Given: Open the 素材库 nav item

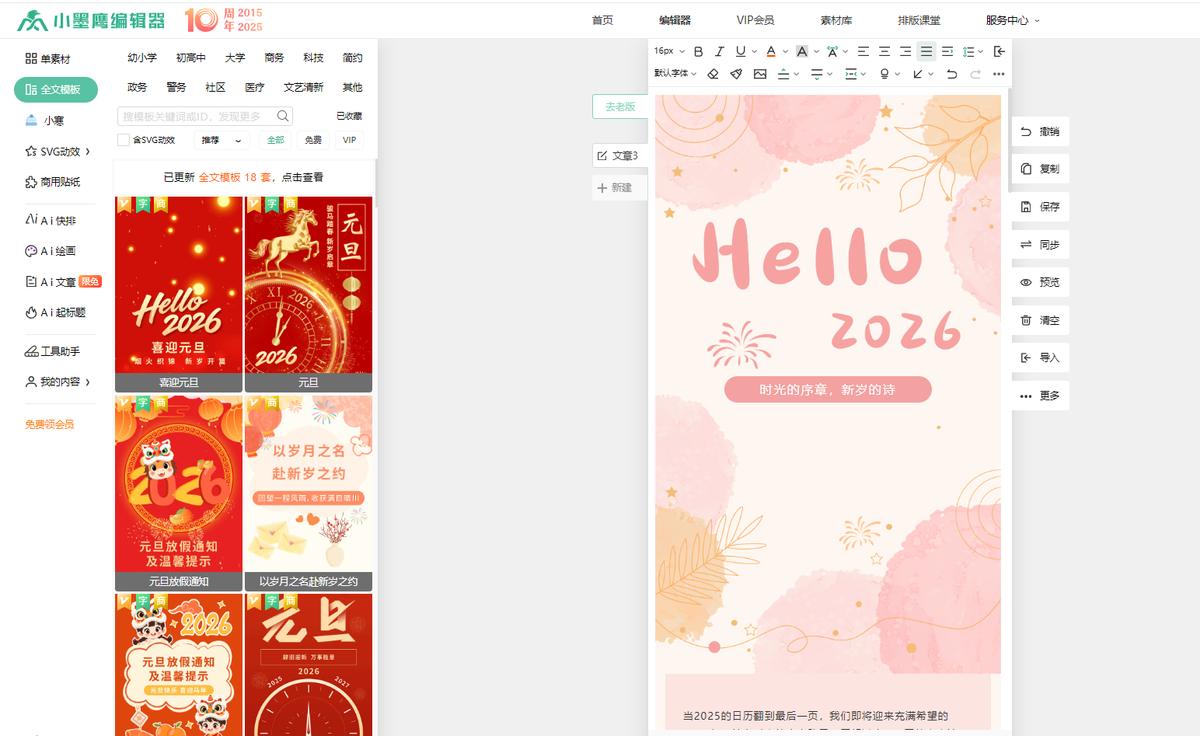Looking at the screenshot, I should click(x=836, y=20).
